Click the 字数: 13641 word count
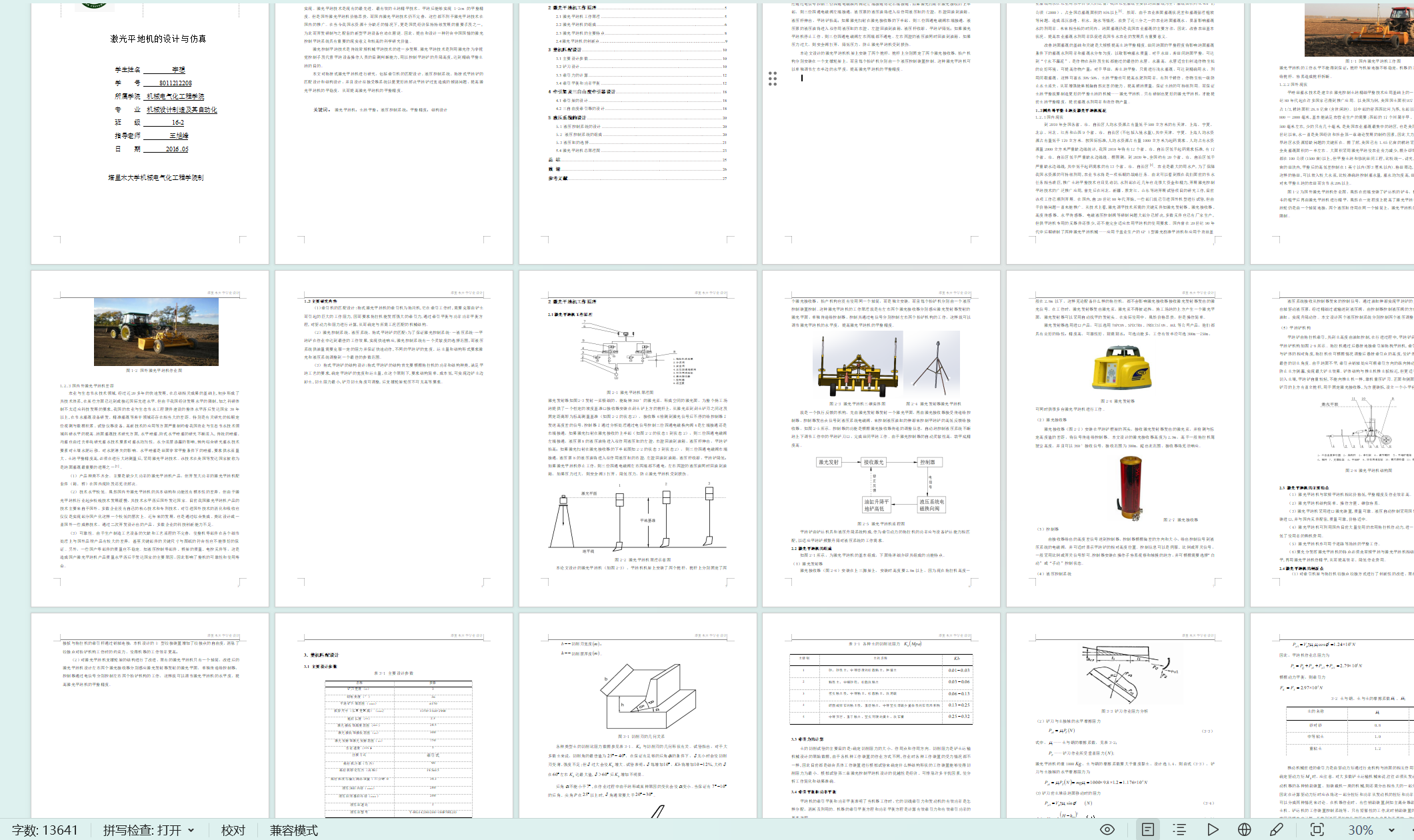This screenshot has width=1414, height=840. [45, 830]
